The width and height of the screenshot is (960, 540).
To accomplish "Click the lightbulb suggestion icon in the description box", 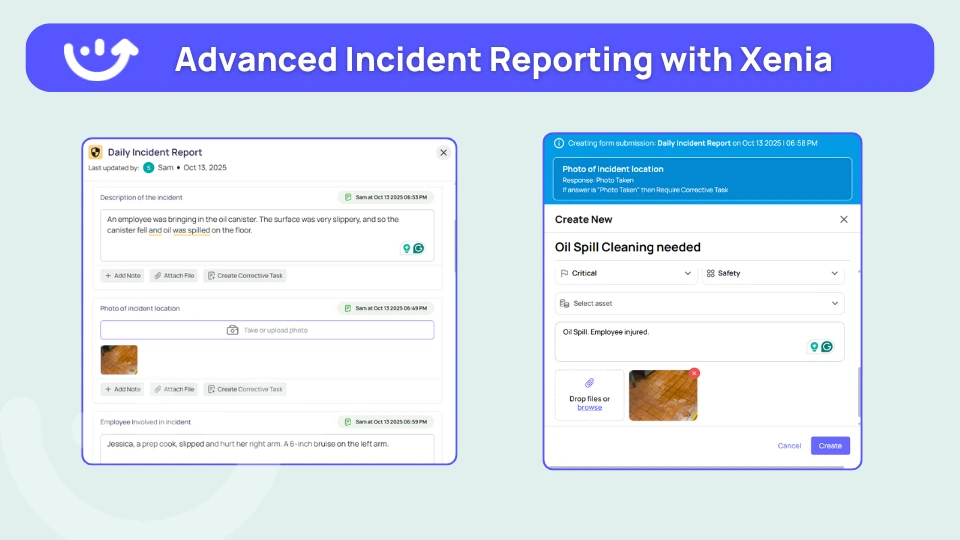I will (x=406, y=248).
